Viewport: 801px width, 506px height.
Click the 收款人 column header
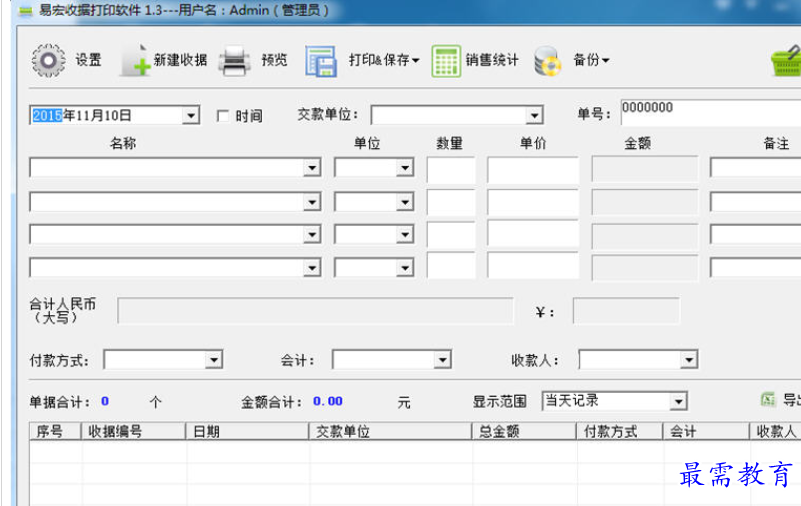point(775,431)
